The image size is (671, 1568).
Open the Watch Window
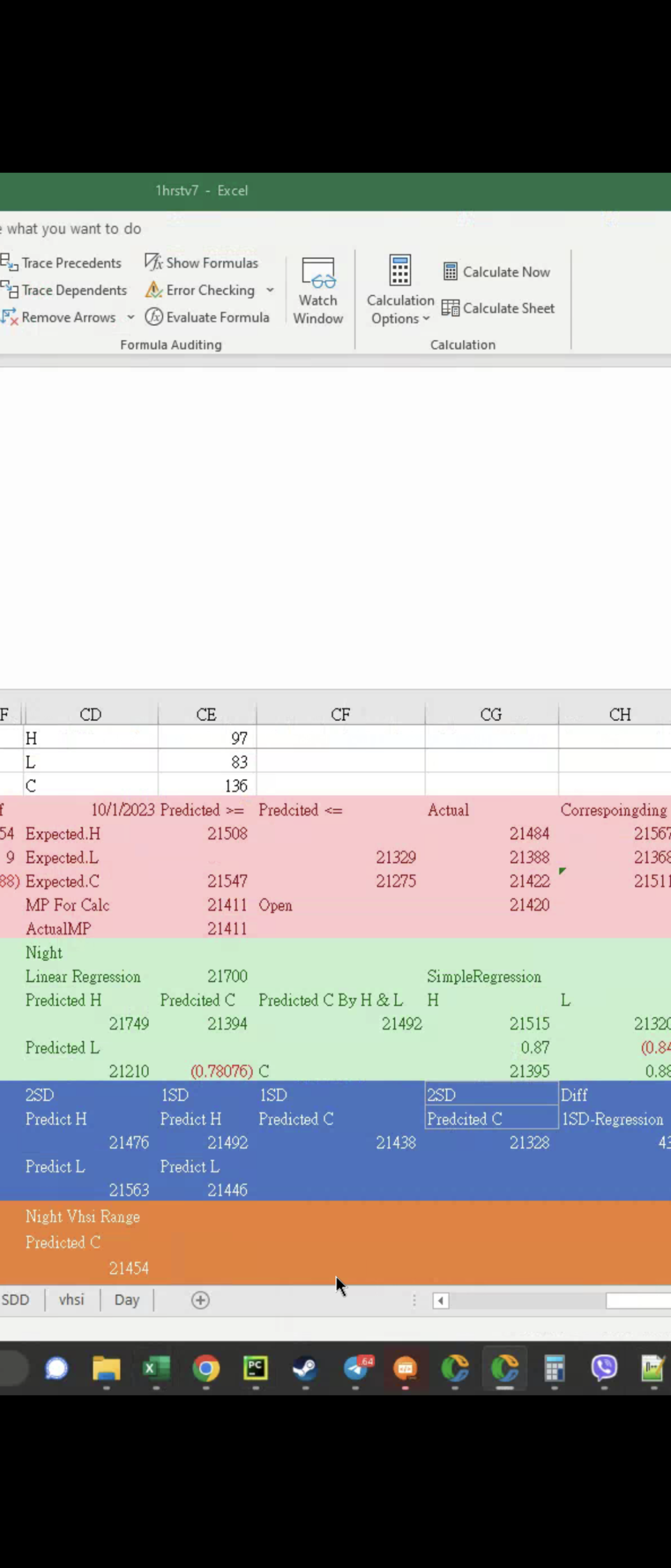[318, 291]
